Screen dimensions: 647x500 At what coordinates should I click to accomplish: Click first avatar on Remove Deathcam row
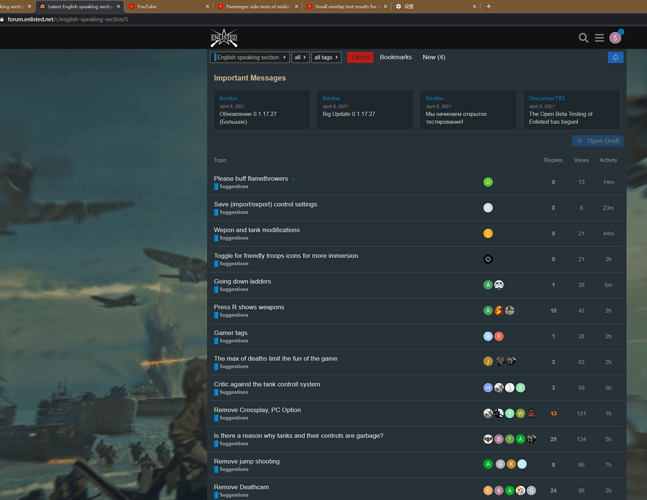488,491
